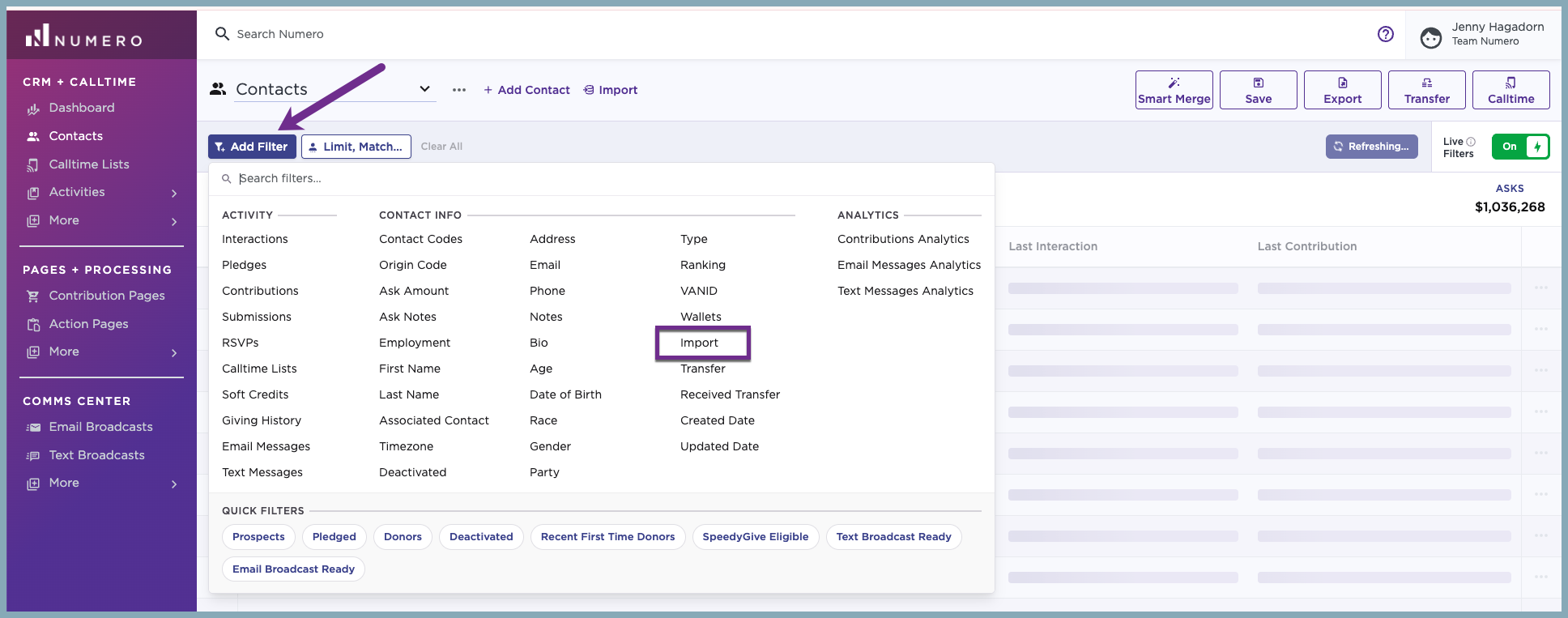This screenshot has height=618, width=1568.
Task: Click the Transfer icon button
Action: [1426, 90]
